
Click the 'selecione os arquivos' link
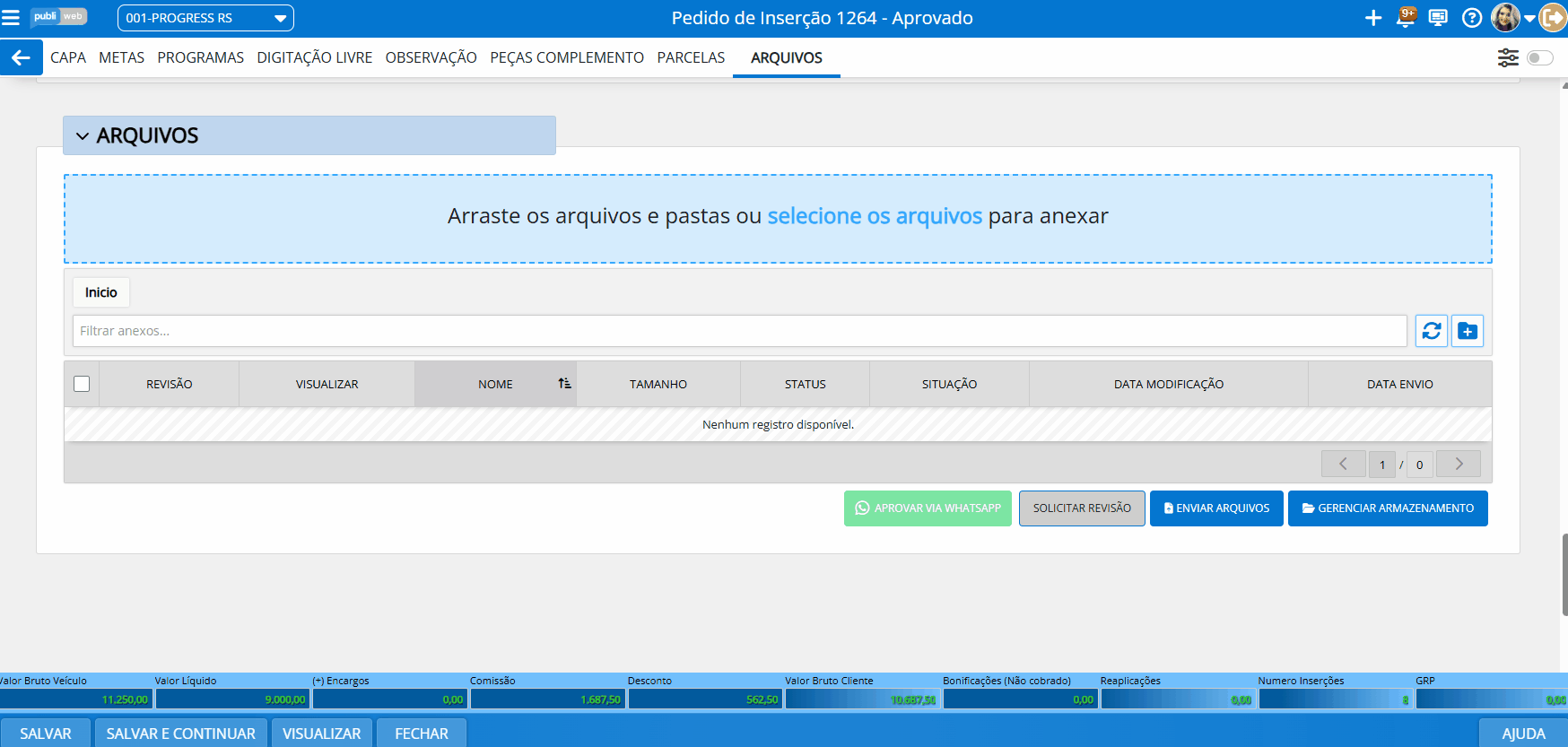[x=875, y=216]
